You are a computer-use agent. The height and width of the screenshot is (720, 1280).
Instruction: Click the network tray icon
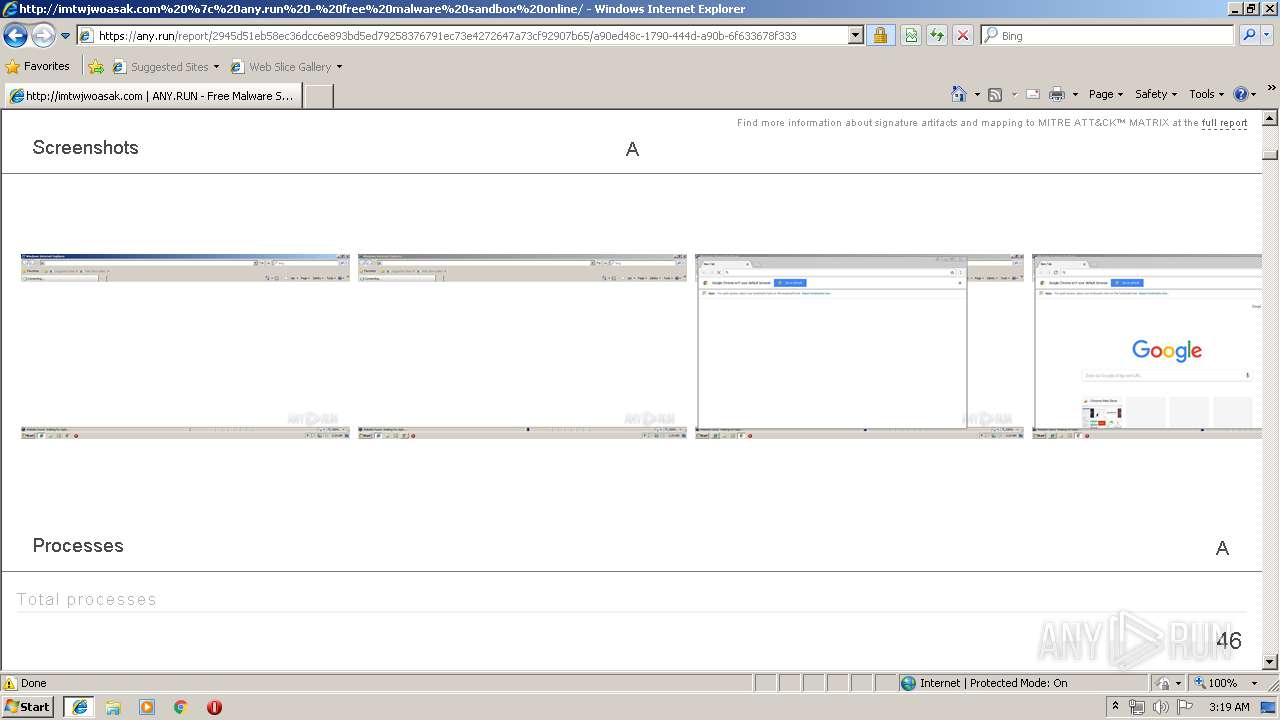click(1137, 707)
